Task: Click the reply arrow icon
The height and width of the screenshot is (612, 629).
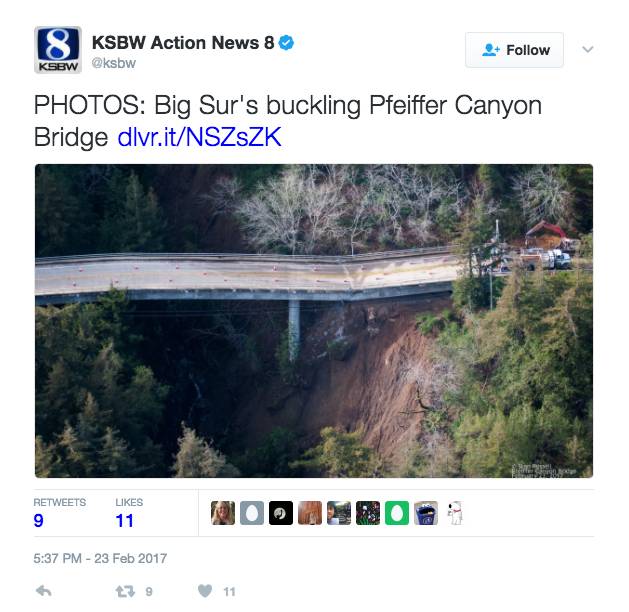Action: click(x=44, y=591)
